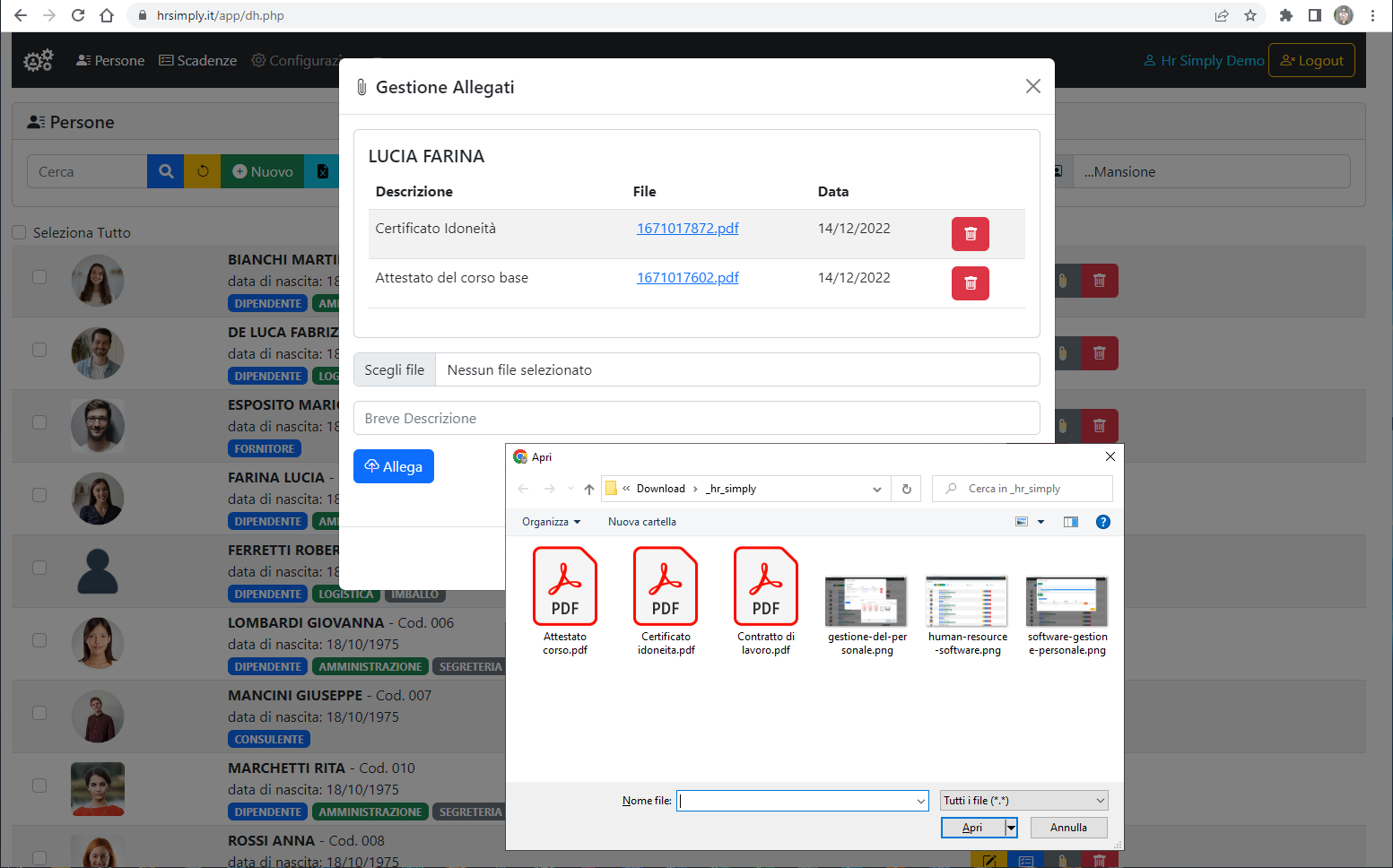Delete the Bianchi row with red trash
The height and width of the screenshot is (868, 1393).
coord(1100,281)
